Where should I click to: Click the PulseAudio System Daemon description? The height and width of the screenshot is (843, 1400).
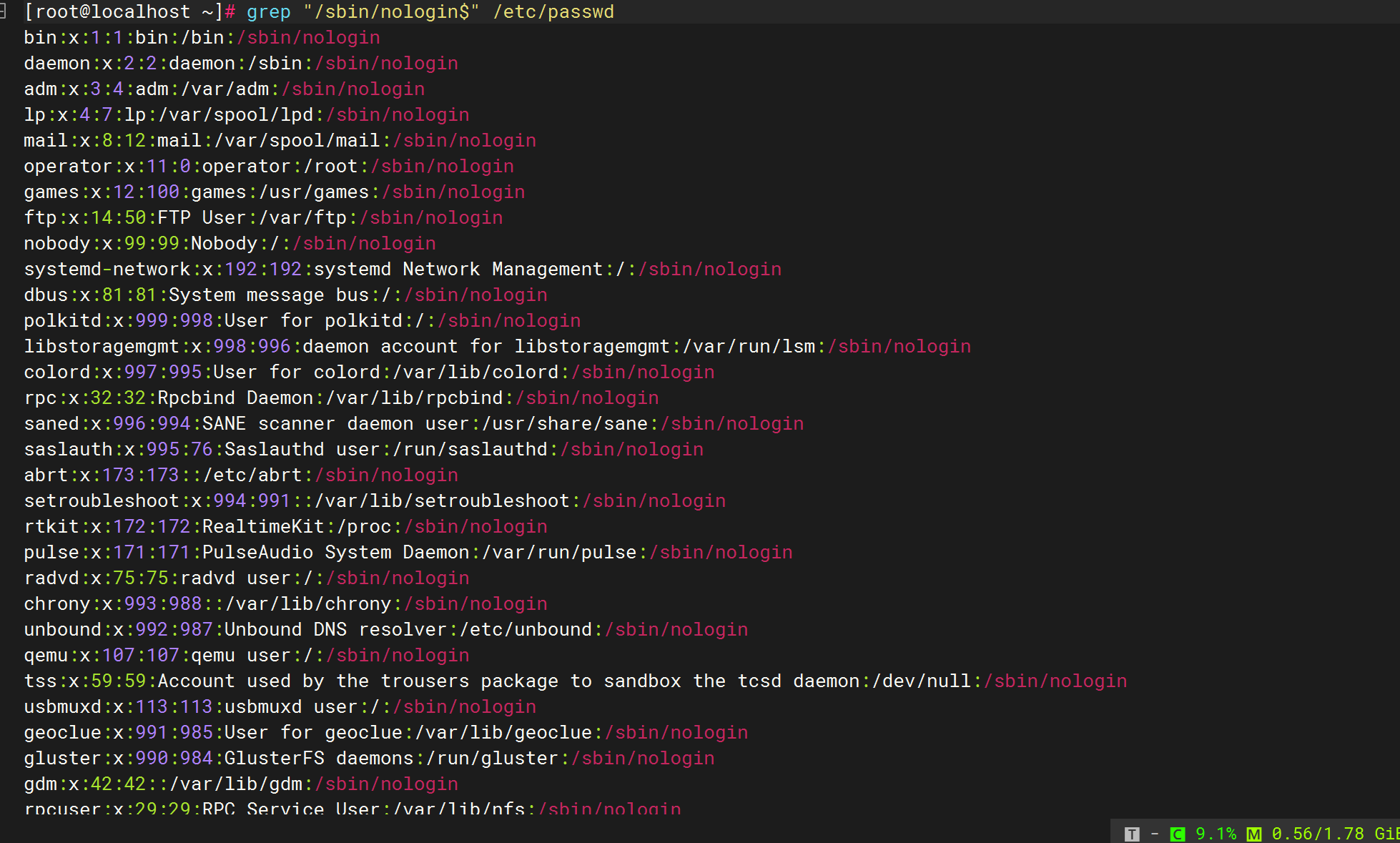click(x=335, y=553)
